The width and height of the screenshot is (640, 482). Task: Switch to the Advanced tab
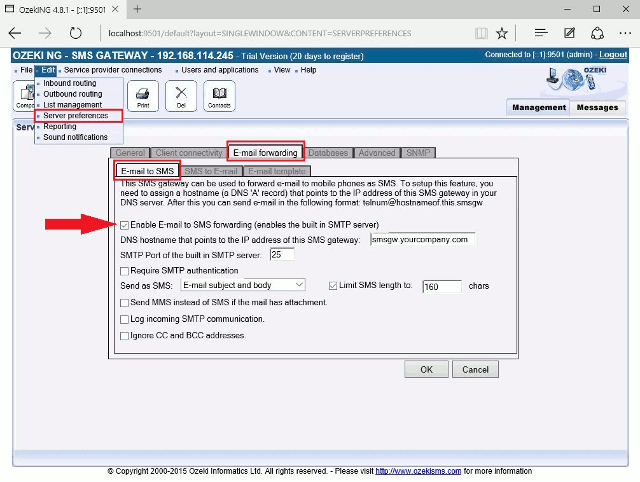point(377,153)
